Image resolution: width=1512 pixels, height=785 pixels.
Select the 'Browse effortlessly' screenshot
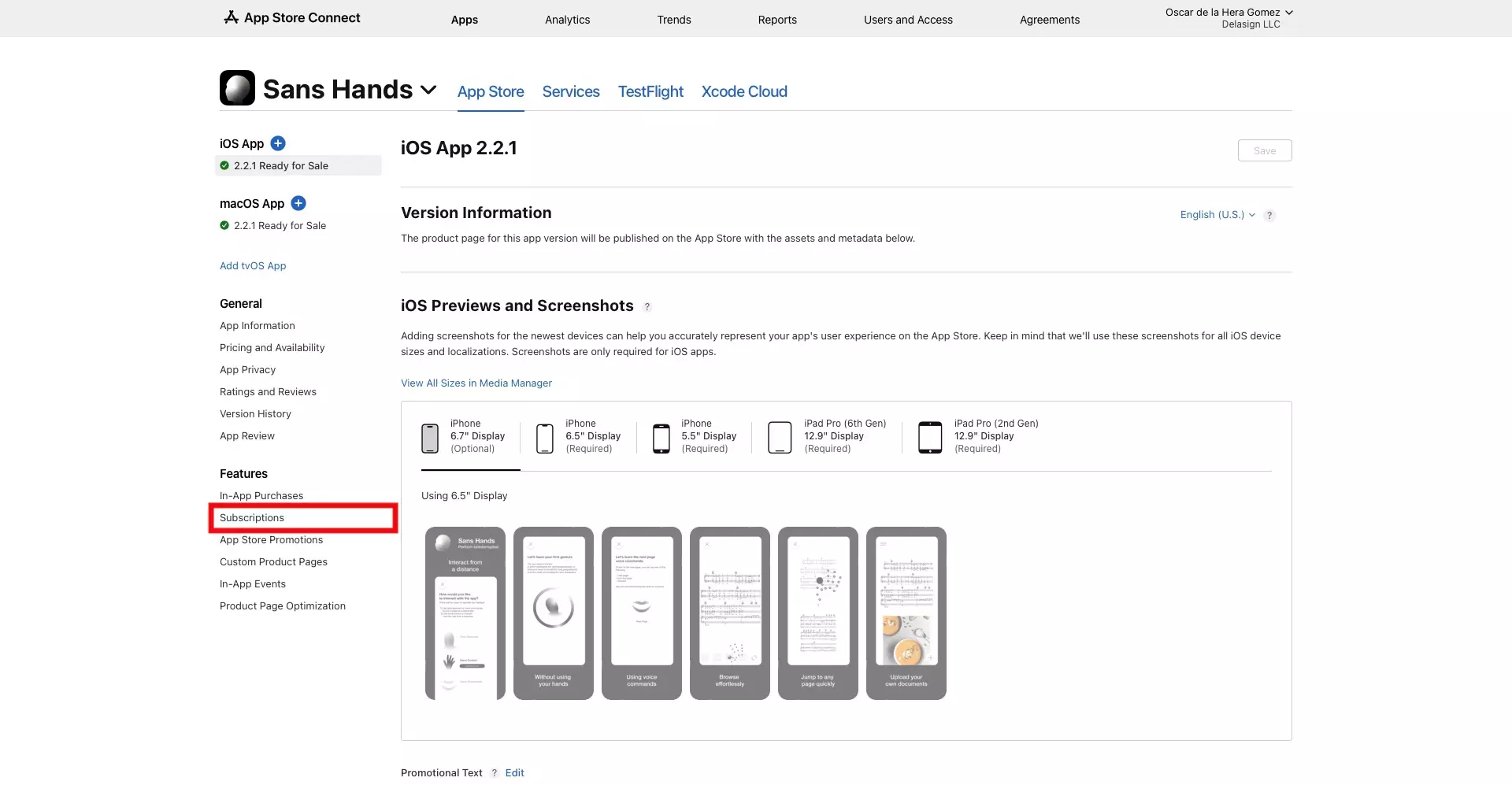tap(730, 613)
